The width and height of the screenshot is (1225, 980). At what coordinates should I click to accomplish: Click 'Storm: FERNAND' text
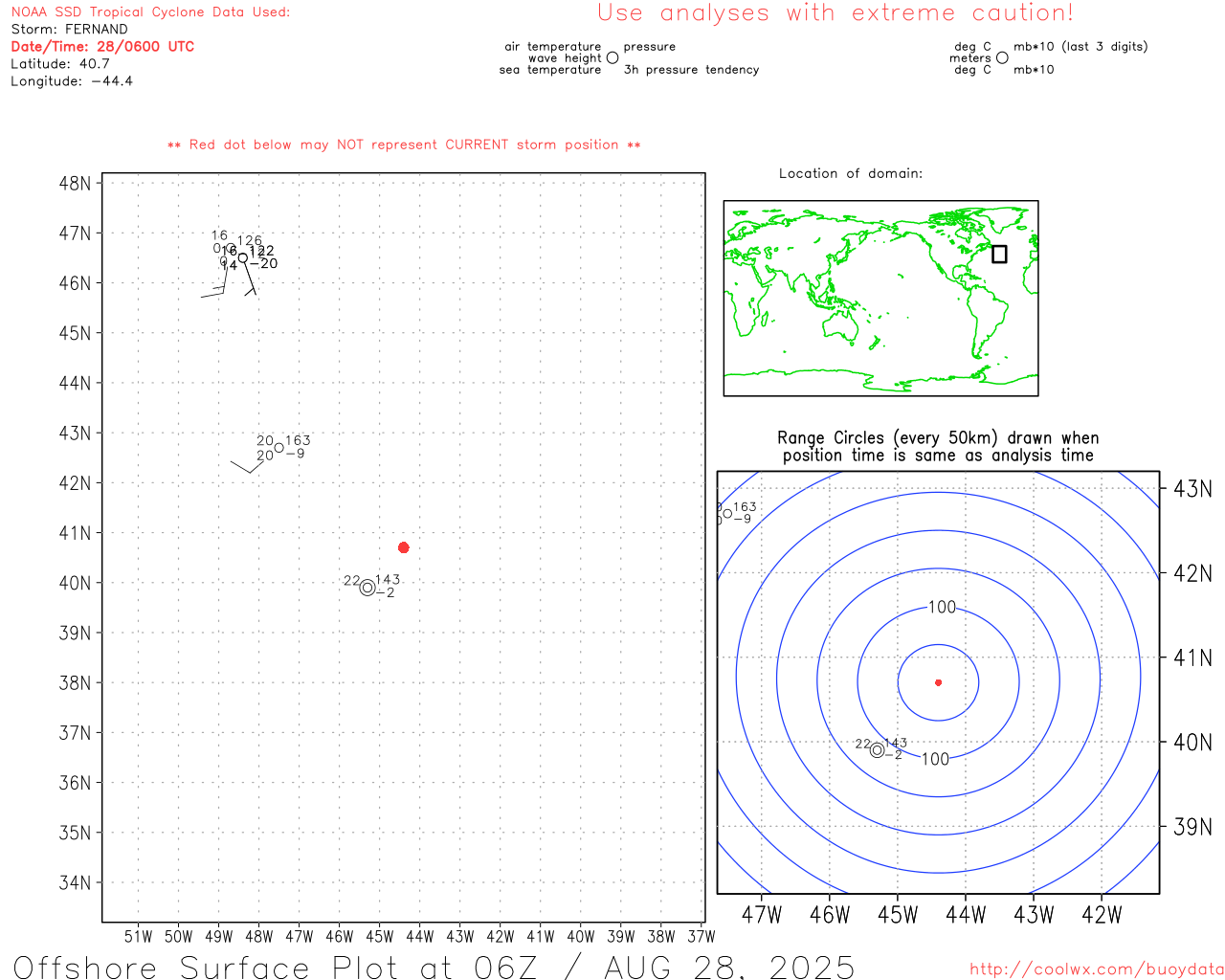pos(69,29)
